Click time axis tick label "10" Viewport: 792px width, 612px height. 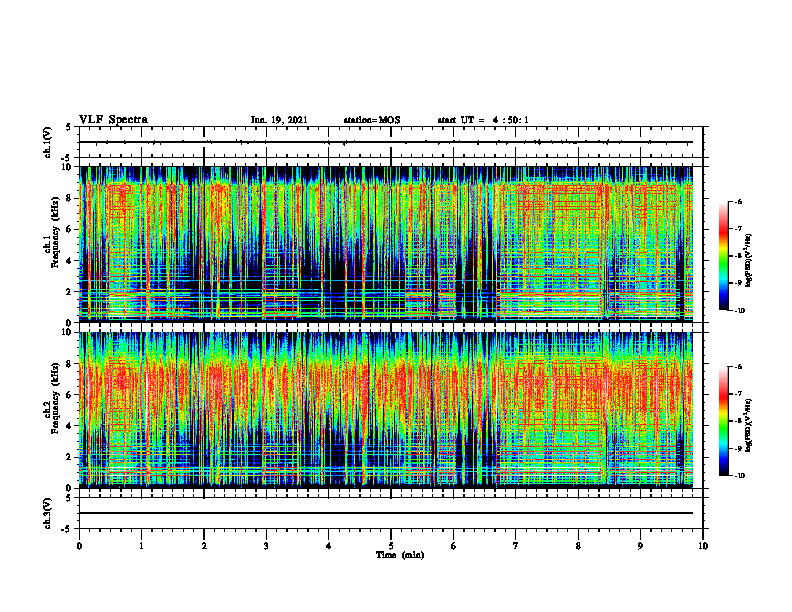tap(703, 545)
